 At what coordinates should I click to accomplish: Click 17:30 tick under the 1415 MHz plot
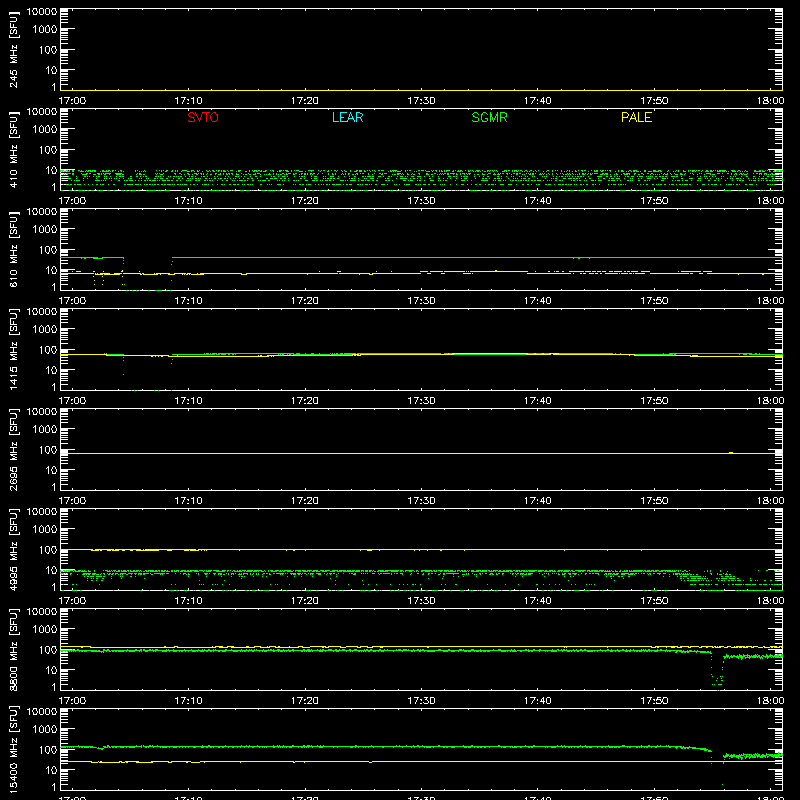pyautogui.click(x=421, y=401)
